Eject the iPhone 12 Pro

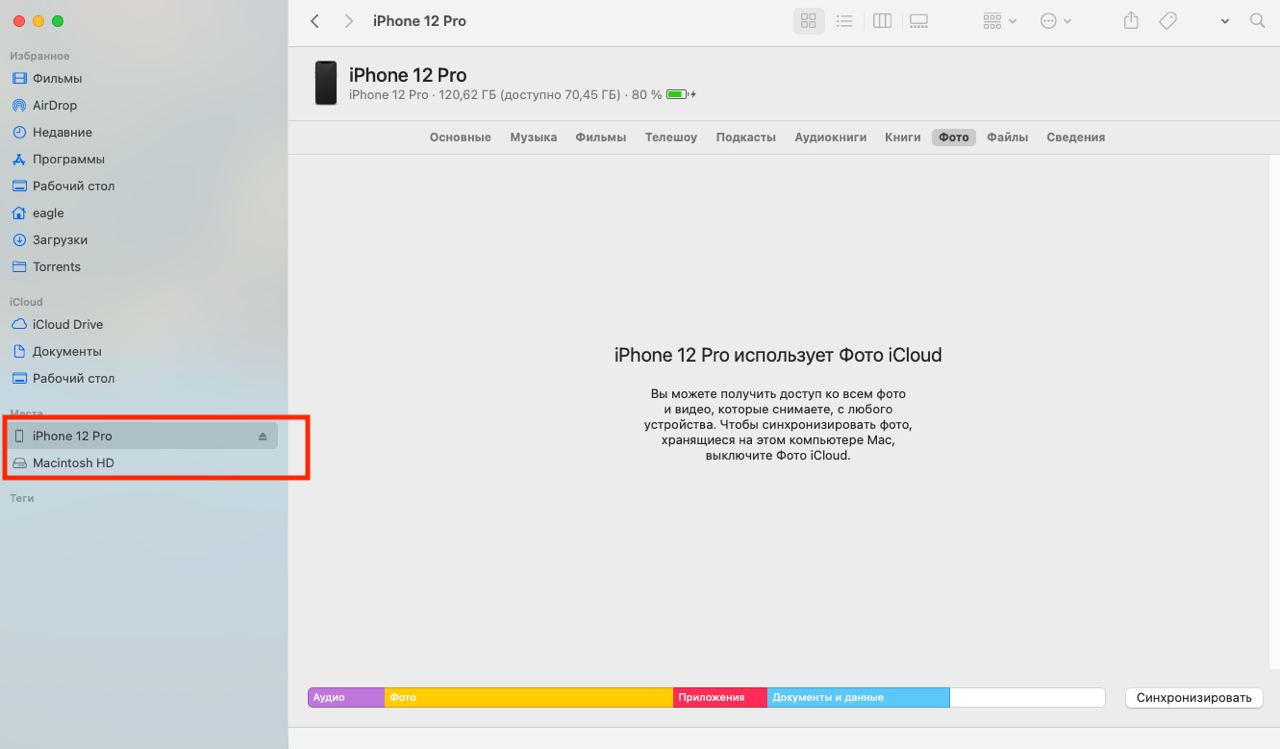pos(263,436)
